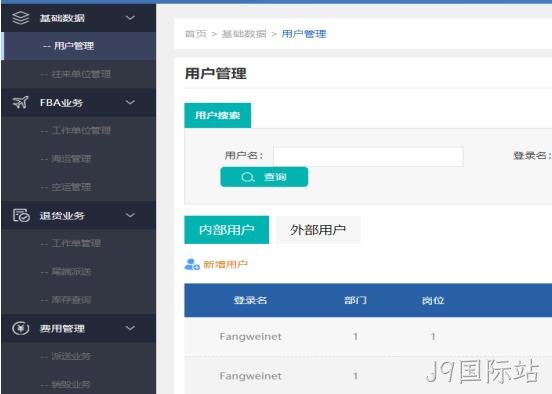This screenshot has height=394, width=552.
Task: Select Fangweinet in the first table row
Action: tap(250, 337)
